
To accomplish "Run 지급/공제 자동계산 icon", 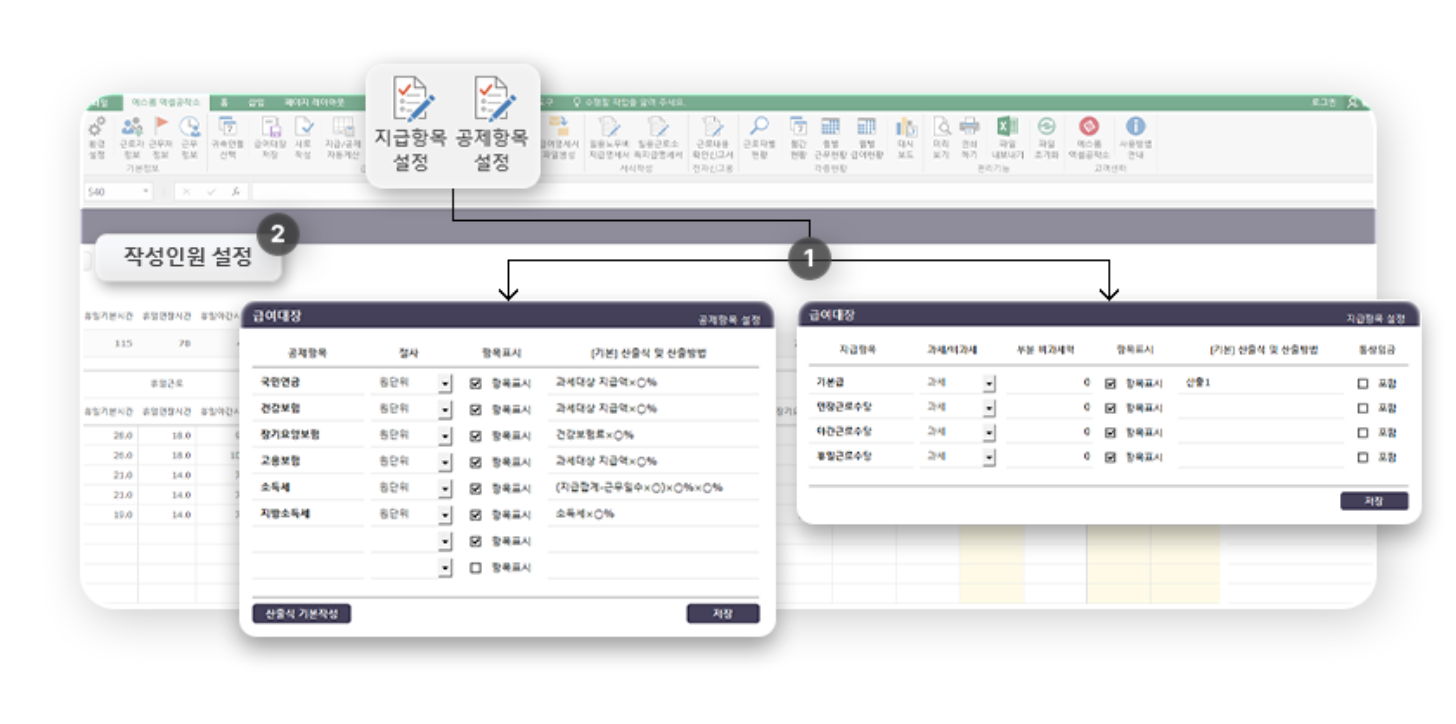I will (x=342, y=127).
